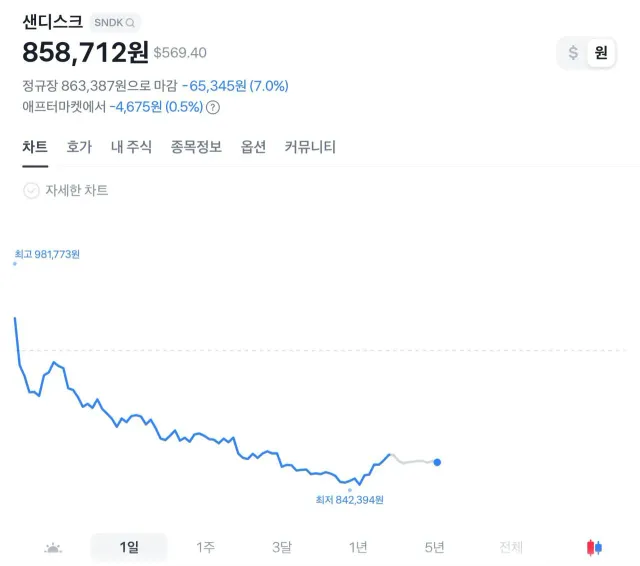Switch currency to won (원)
The width and height of the screenshot is (640, 566).
(601, 53)
